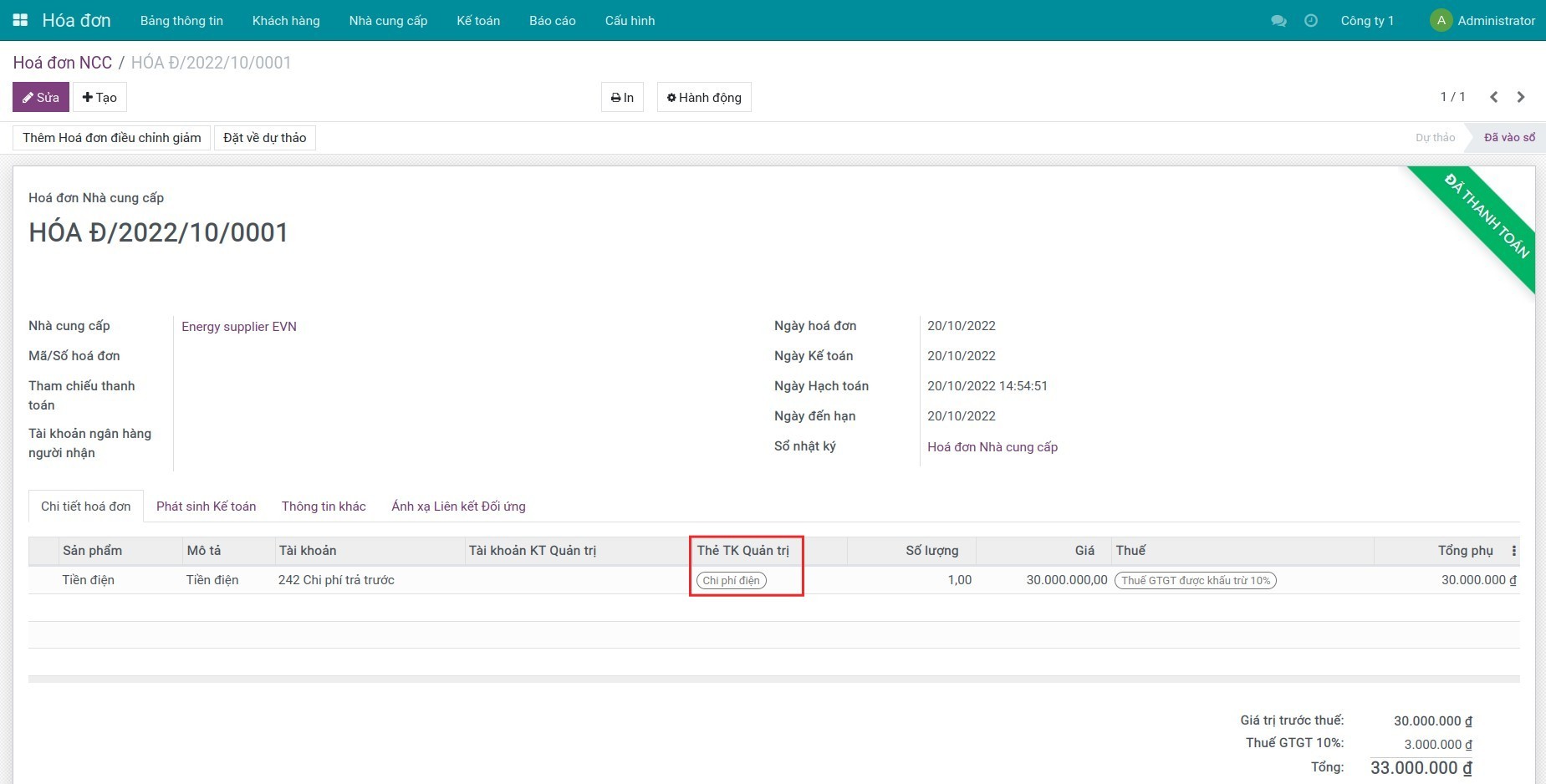The width and height of the screenshot is (1546, 784).
Task: Click the Sửa edit button
Action: point(41,97)
